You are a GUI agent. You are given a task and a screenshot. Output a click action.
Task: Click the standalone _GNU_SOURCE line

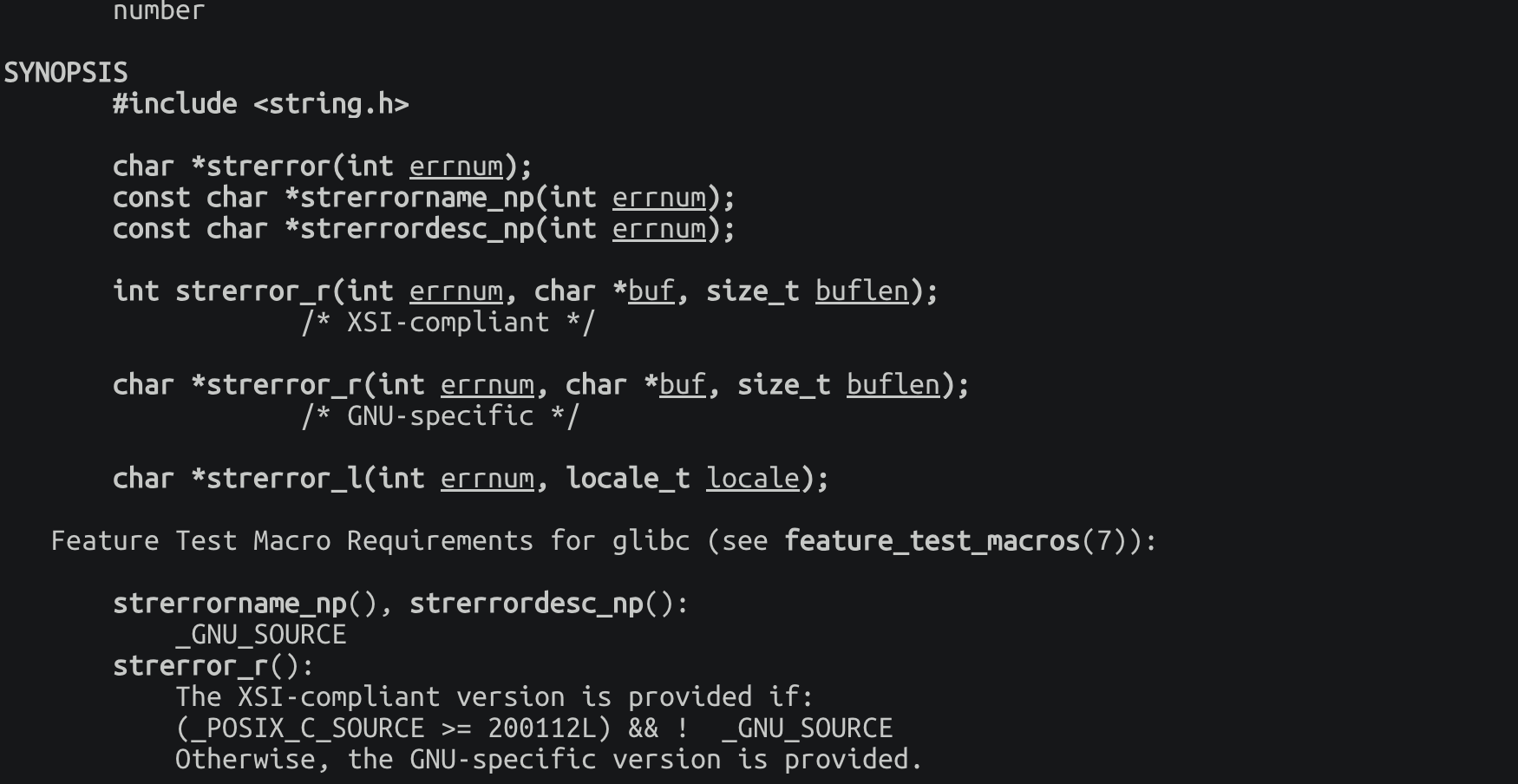[260, 635]
